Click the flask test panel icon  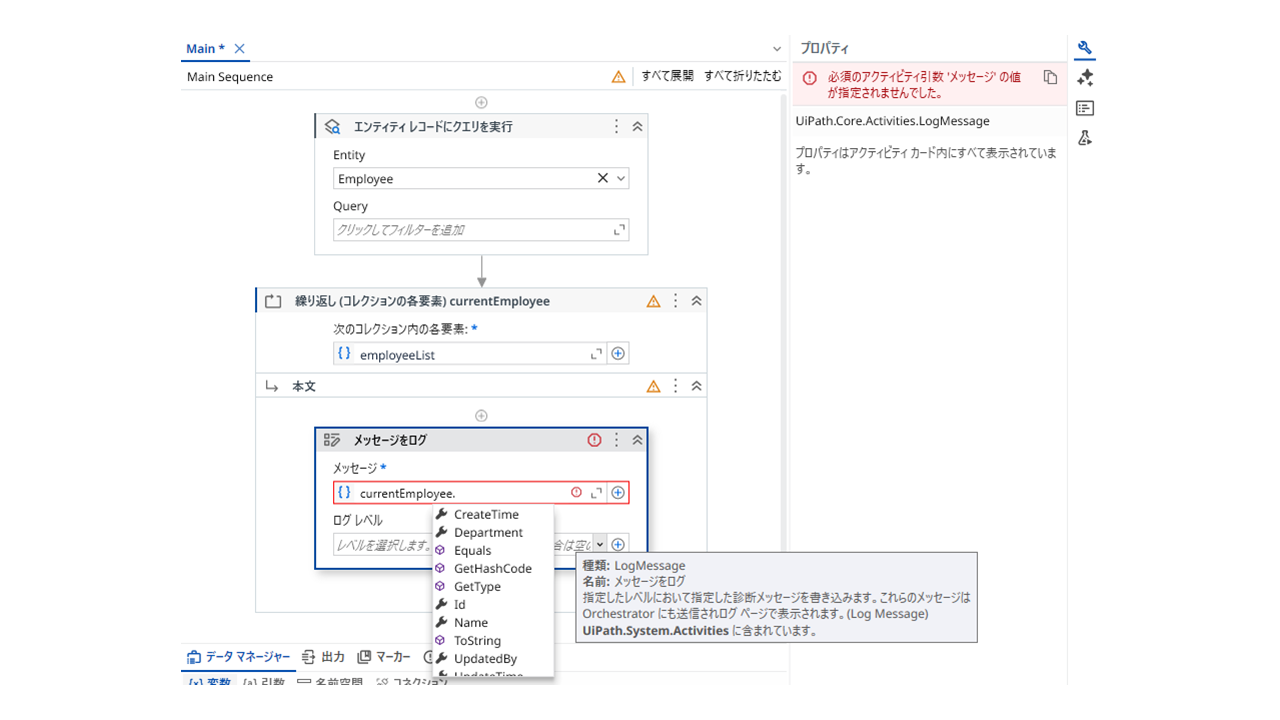click(1085, 138)
